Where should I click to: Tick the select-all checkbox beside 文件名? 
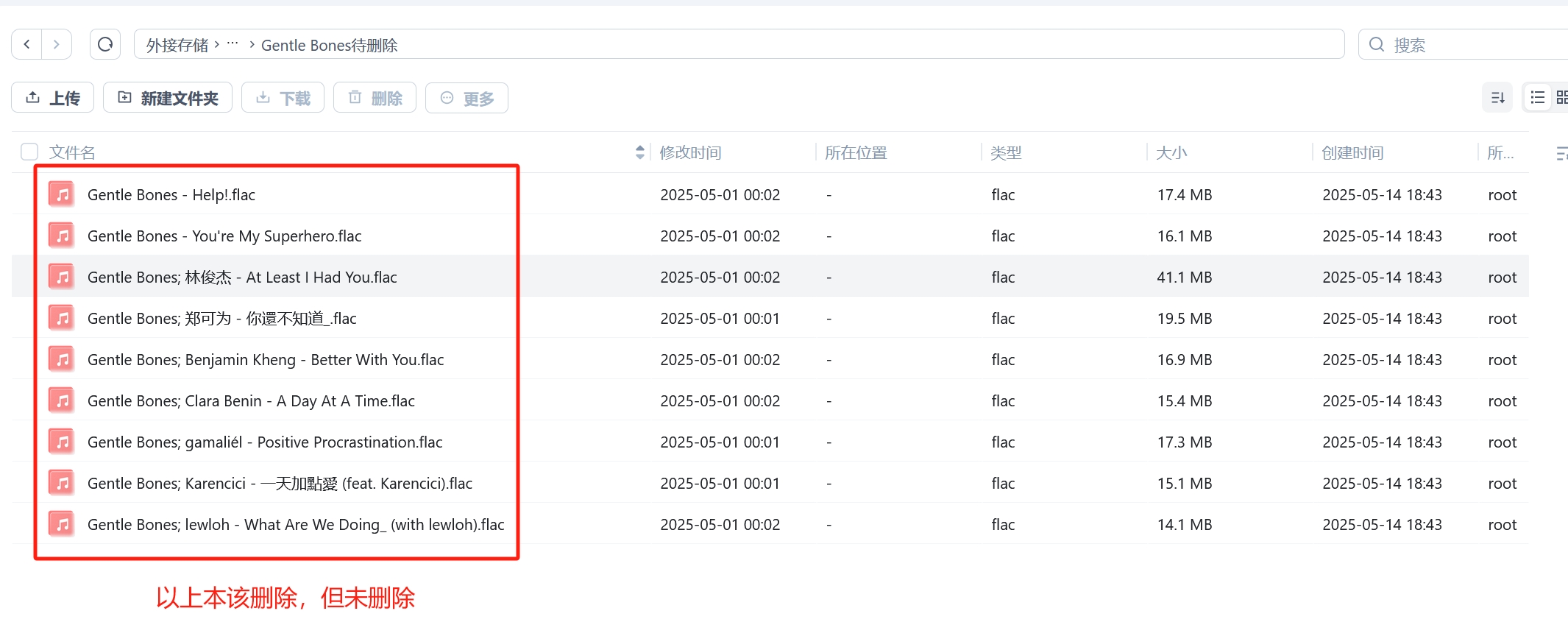tap(29, 152)
